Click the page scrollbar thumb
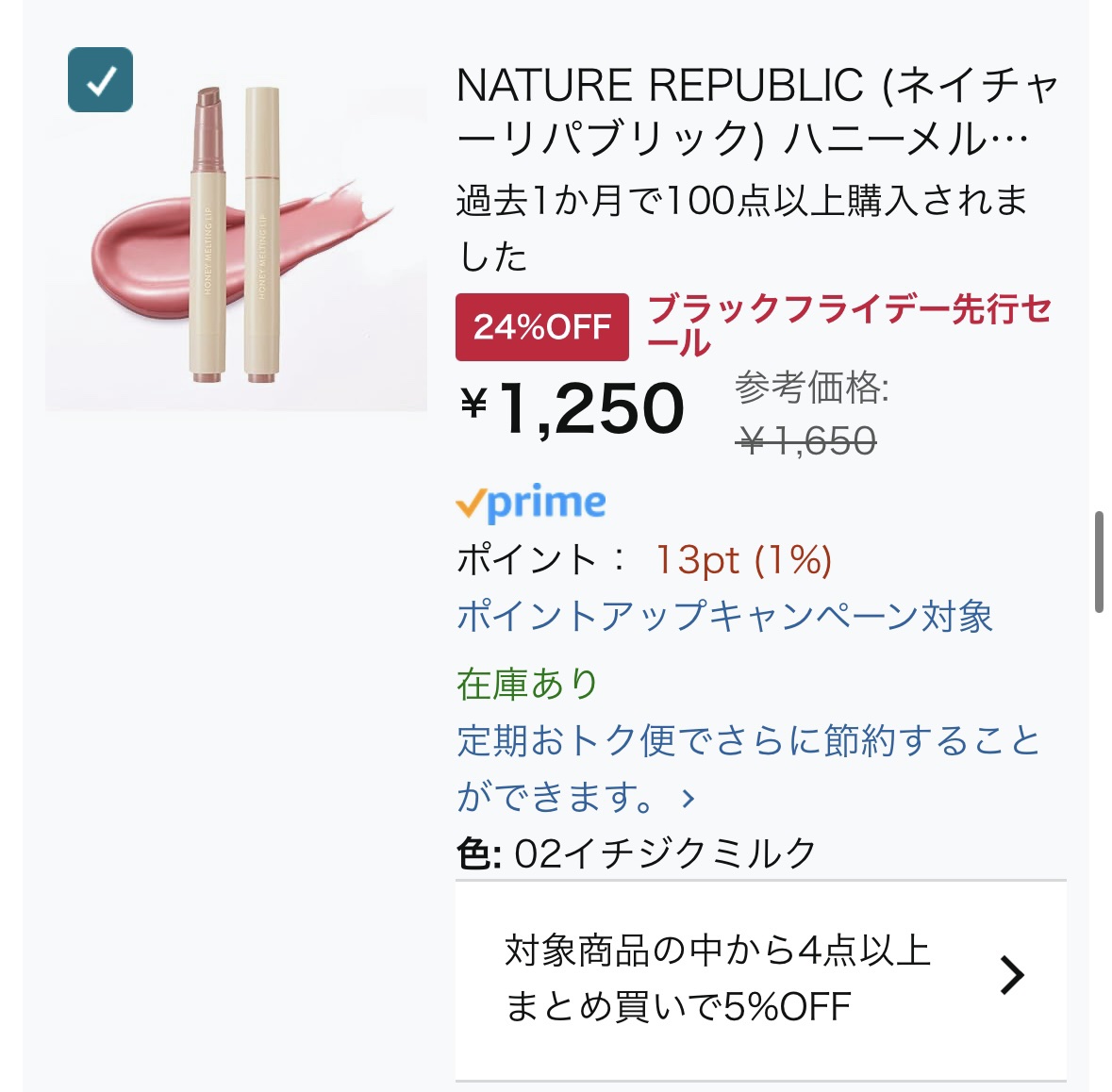This screenshot has height=1092, width=1112. click(1099, 563)
